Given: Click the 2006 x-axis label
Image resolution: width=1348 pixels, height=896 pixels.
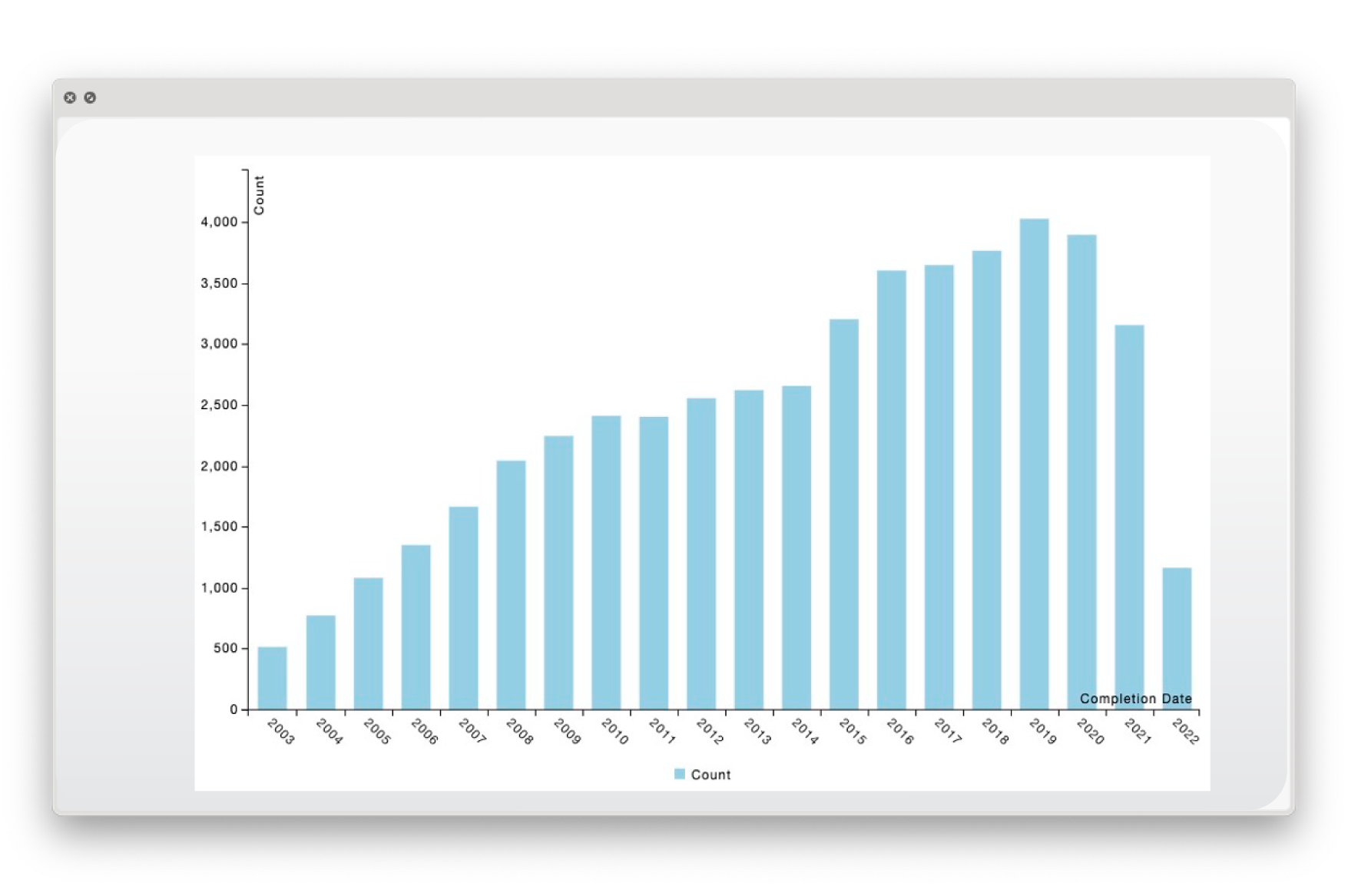Looking at the screenshot, I should (x=424, y=732).
